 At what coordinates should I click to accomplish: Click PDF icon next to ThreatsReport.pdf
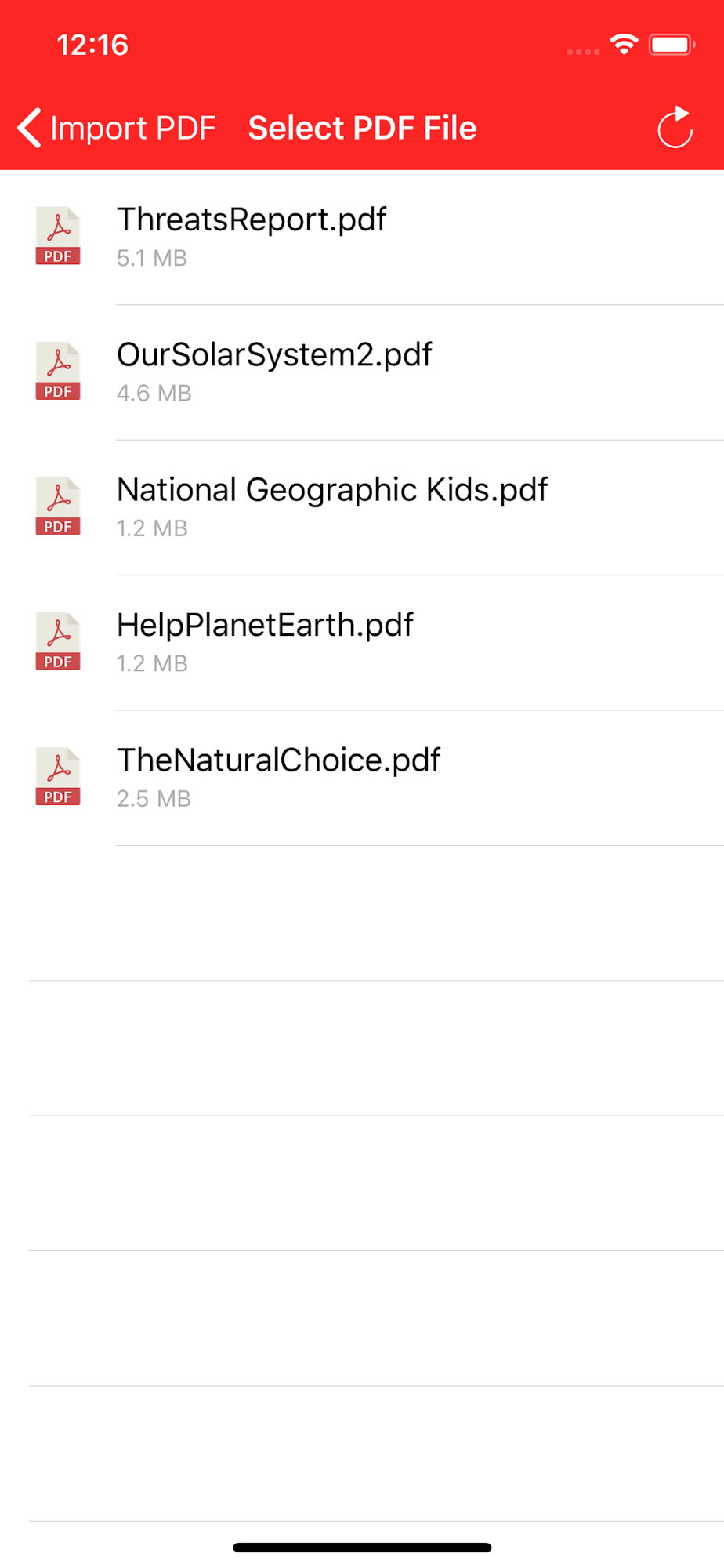click(58, 236)
